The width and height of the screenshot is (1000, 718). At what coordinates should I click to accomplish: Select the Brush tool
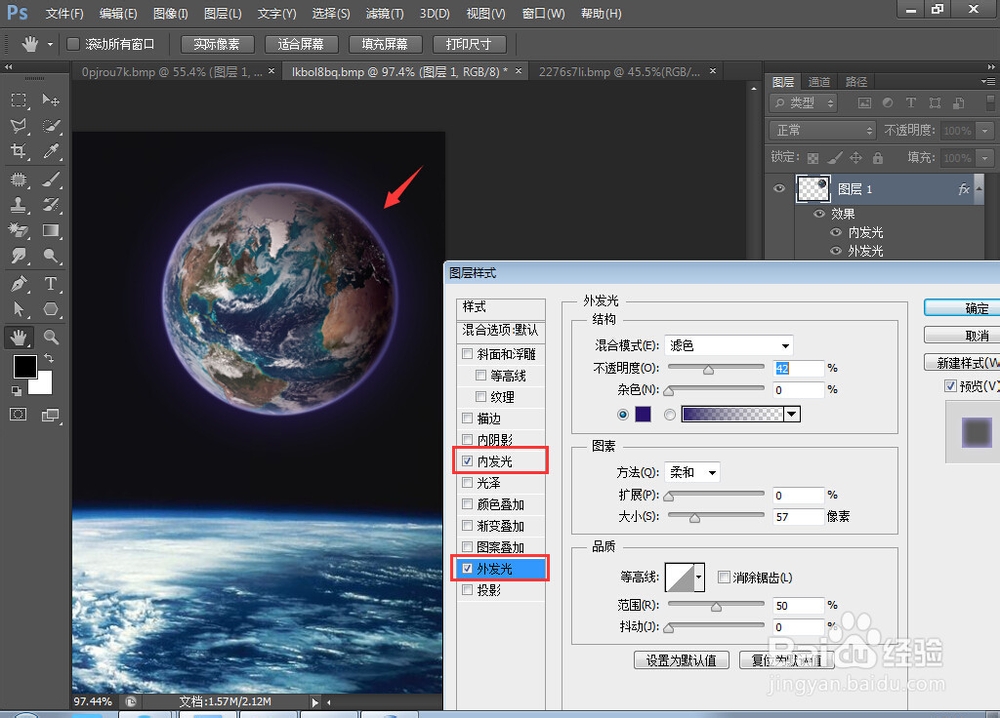50,179
